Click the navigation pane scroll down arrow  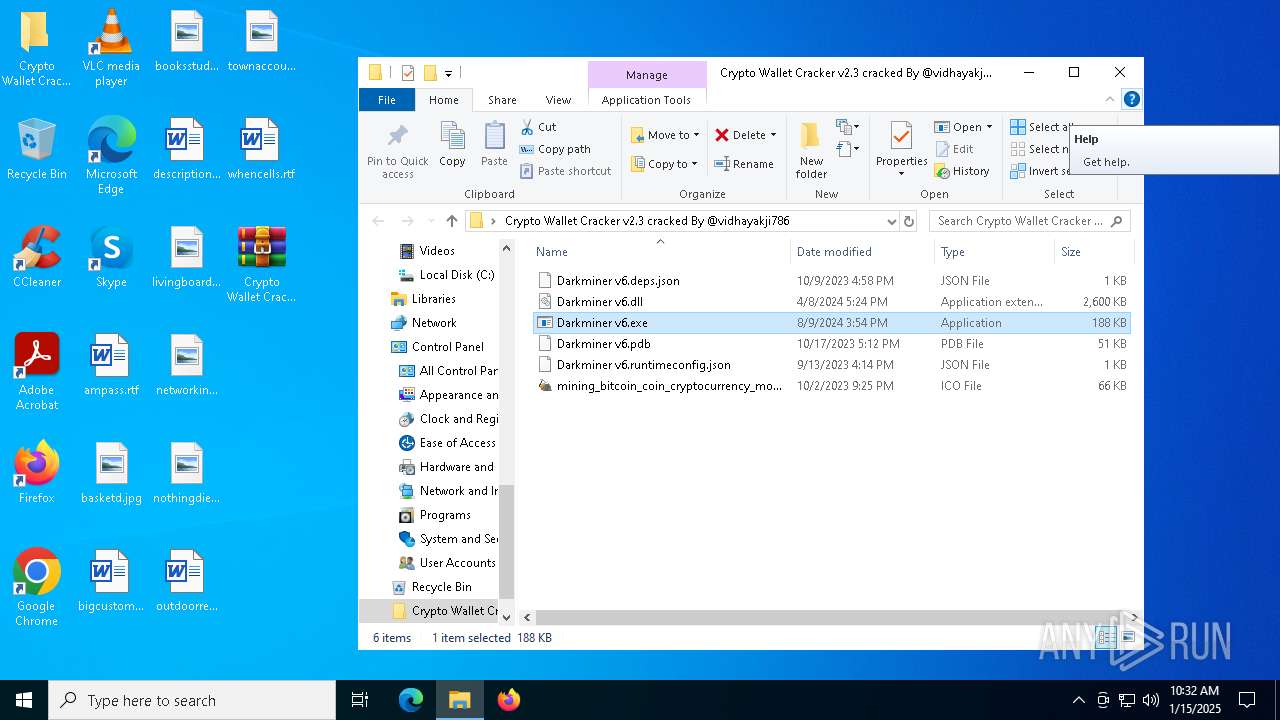506,617
